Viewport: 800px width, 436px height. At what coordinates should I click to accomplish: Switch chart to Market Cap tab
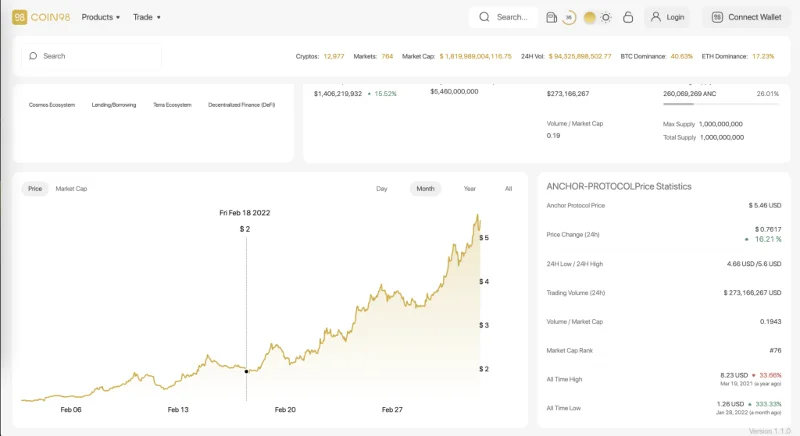pyautogui.click(x=71, y=189)
